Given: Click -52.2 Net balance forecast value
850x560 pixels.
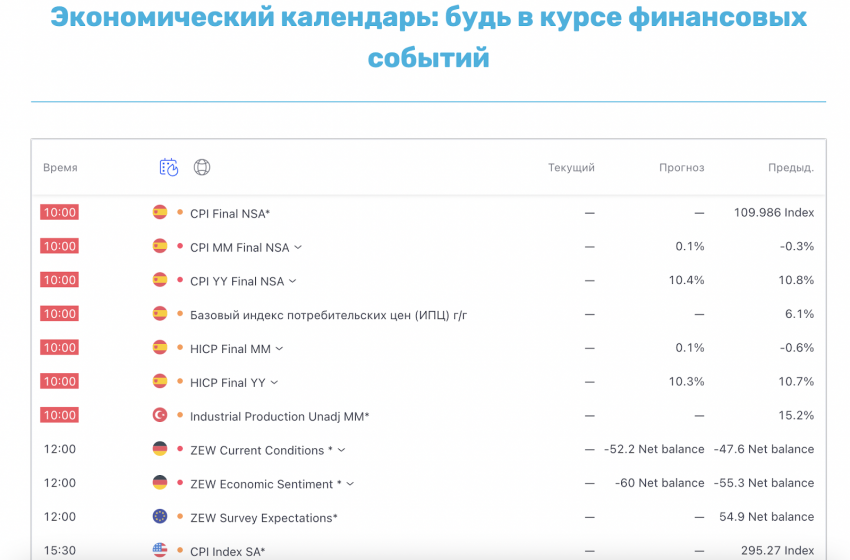Looking at the screenshot, I should 654,449.
